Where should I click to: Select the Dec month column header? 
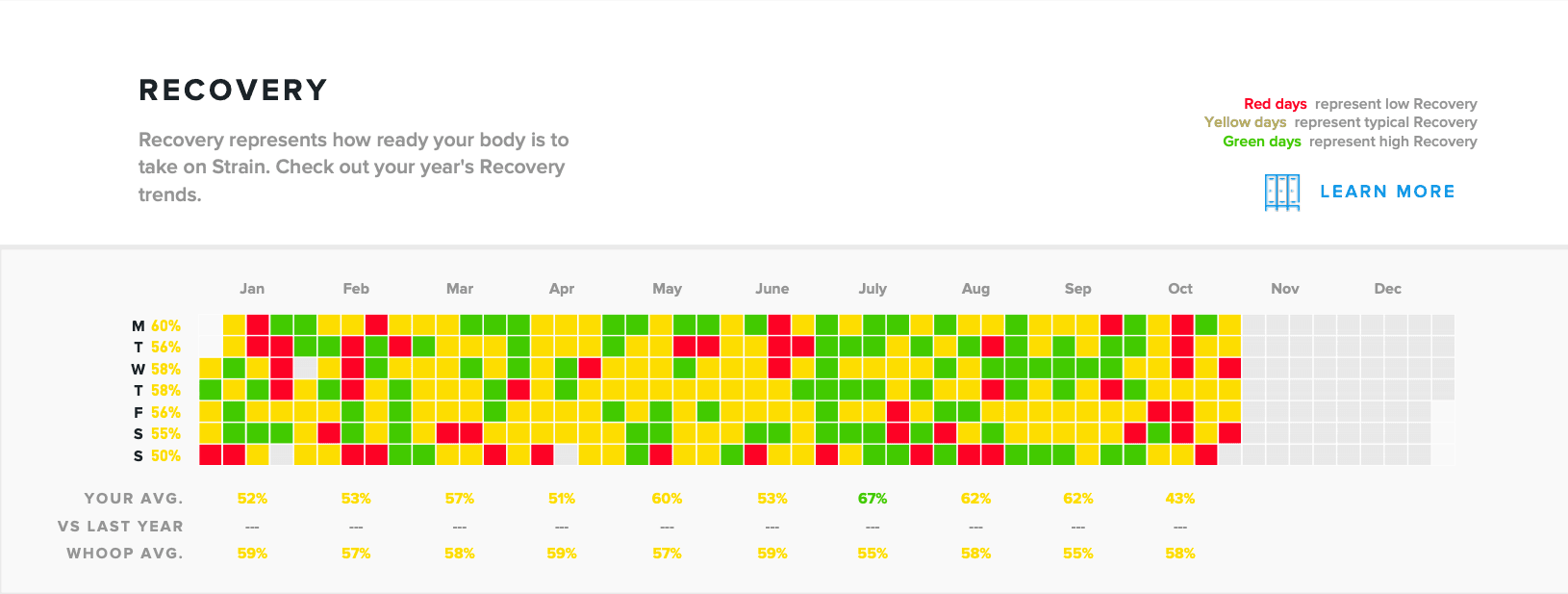(1387, 288)
